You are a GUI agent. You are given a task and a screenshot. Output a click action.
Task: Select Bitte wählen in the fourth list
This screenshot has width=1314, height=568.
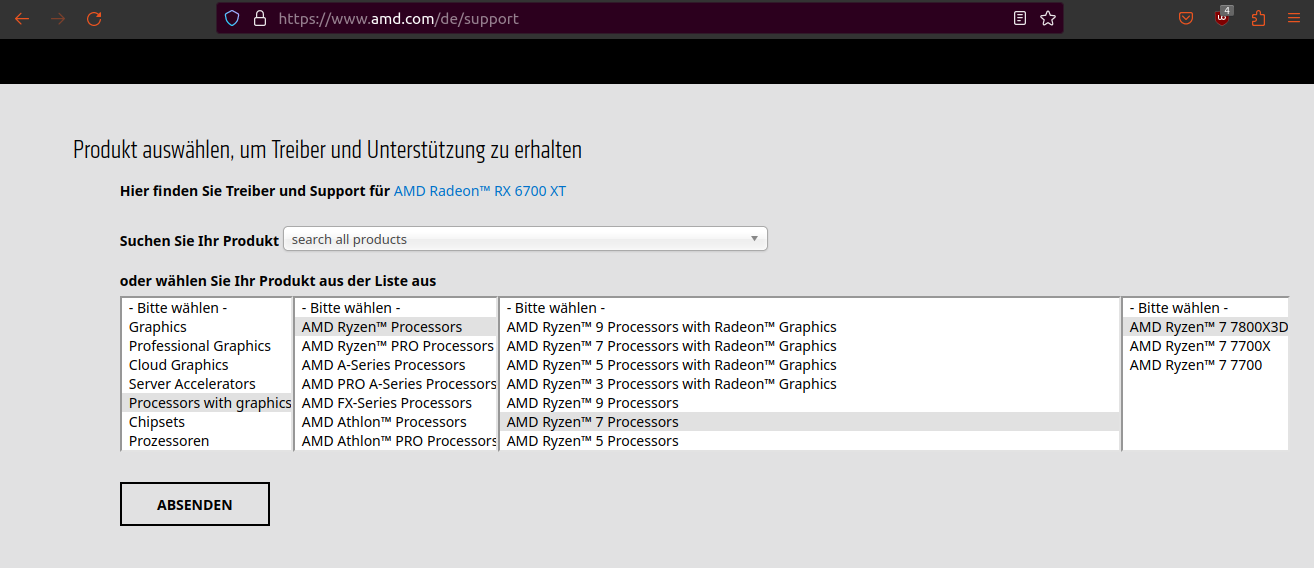pos(1207,308)
